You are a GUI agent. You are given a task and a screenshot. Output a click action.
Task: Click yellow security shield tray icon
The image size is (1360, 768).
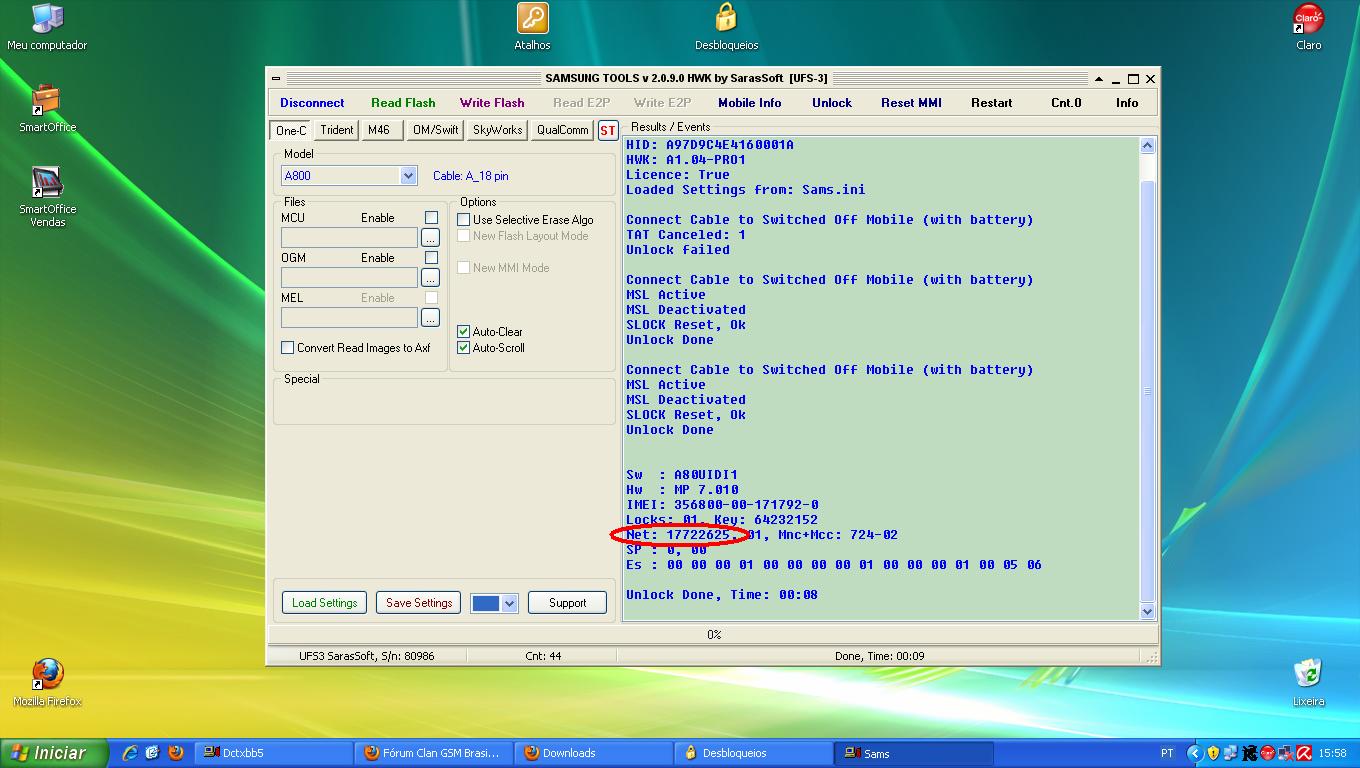tap(1213, 753)
